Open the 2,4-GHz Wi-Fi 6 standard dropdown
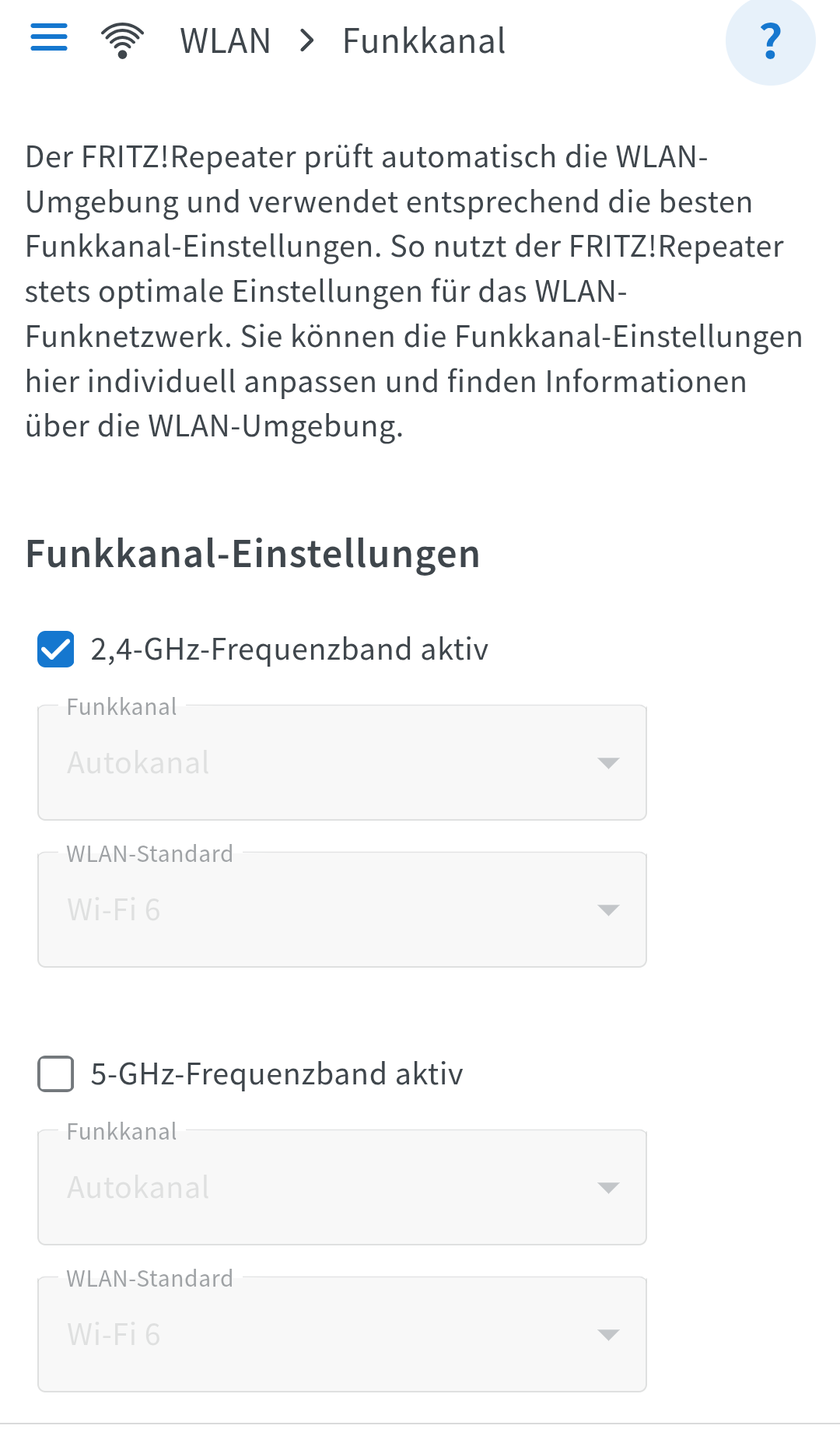840x1436 pixels. pyautogui.click(x=342, y=910)
